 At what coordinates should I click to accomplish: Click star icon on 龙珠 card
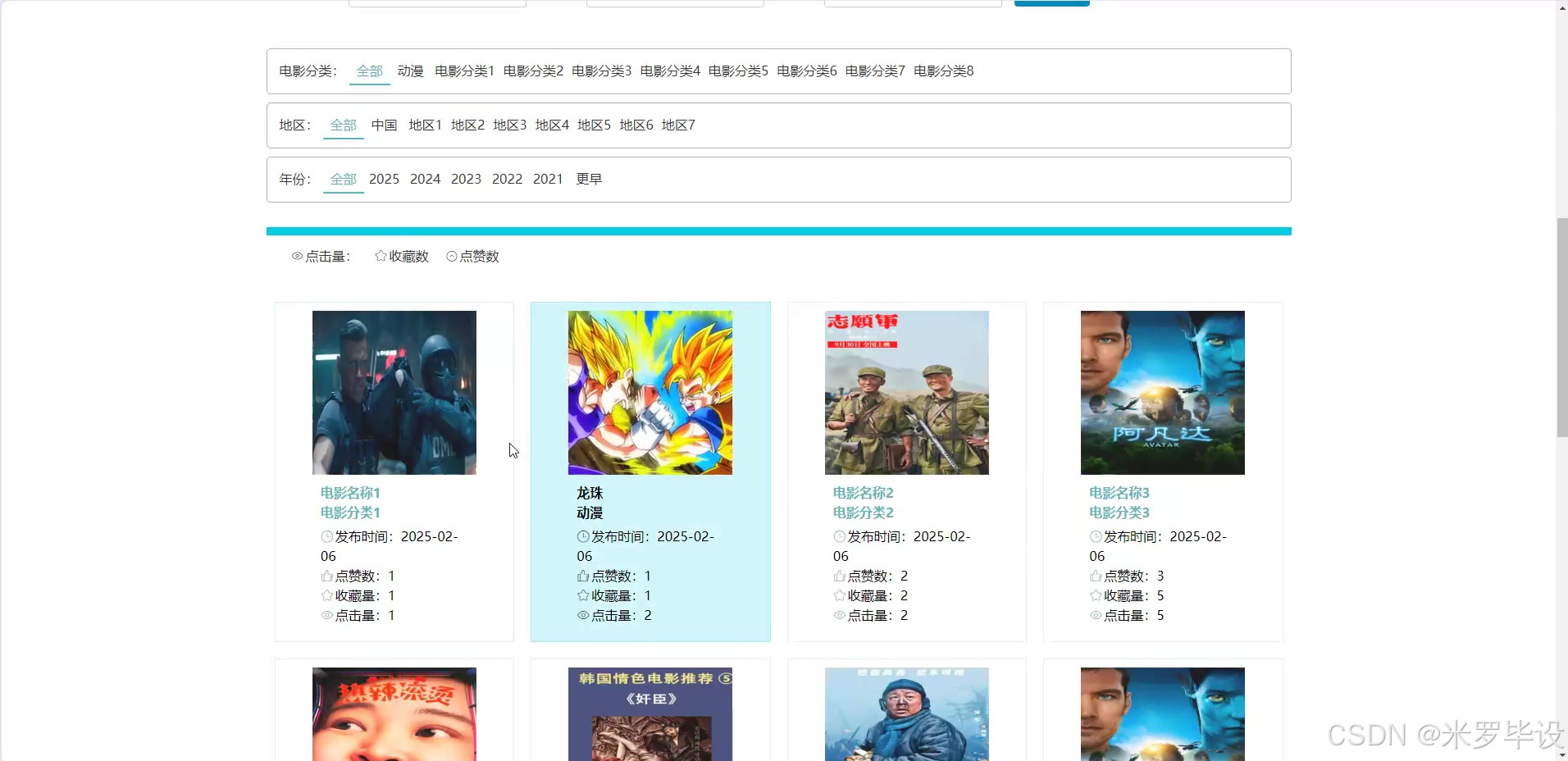tap(583, 596)
